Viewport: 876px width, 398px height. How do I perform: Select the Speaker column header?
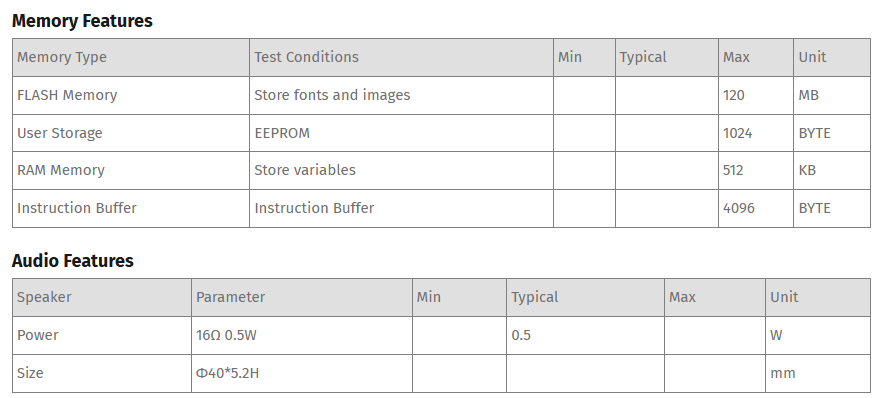(x=102, y=297)
